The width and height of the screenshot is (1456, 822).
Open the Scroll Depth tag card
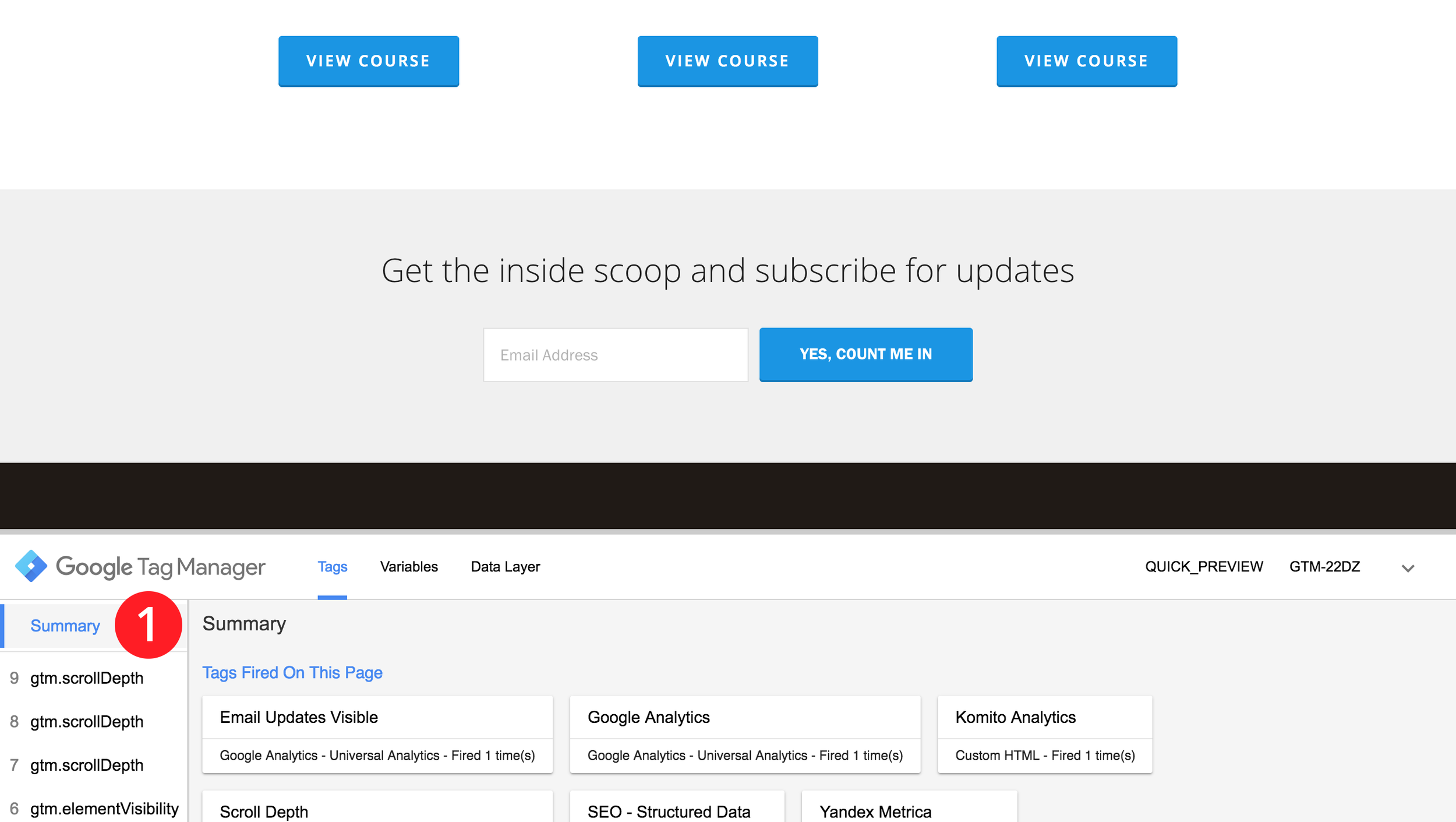coord(377,810)
